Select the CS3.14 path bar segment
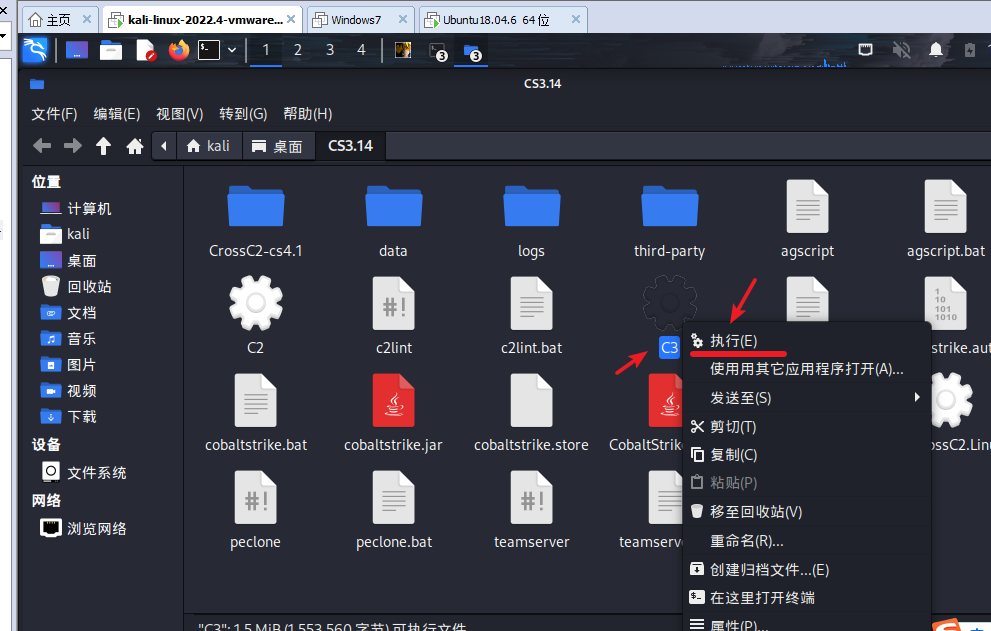 coord(351,146)
